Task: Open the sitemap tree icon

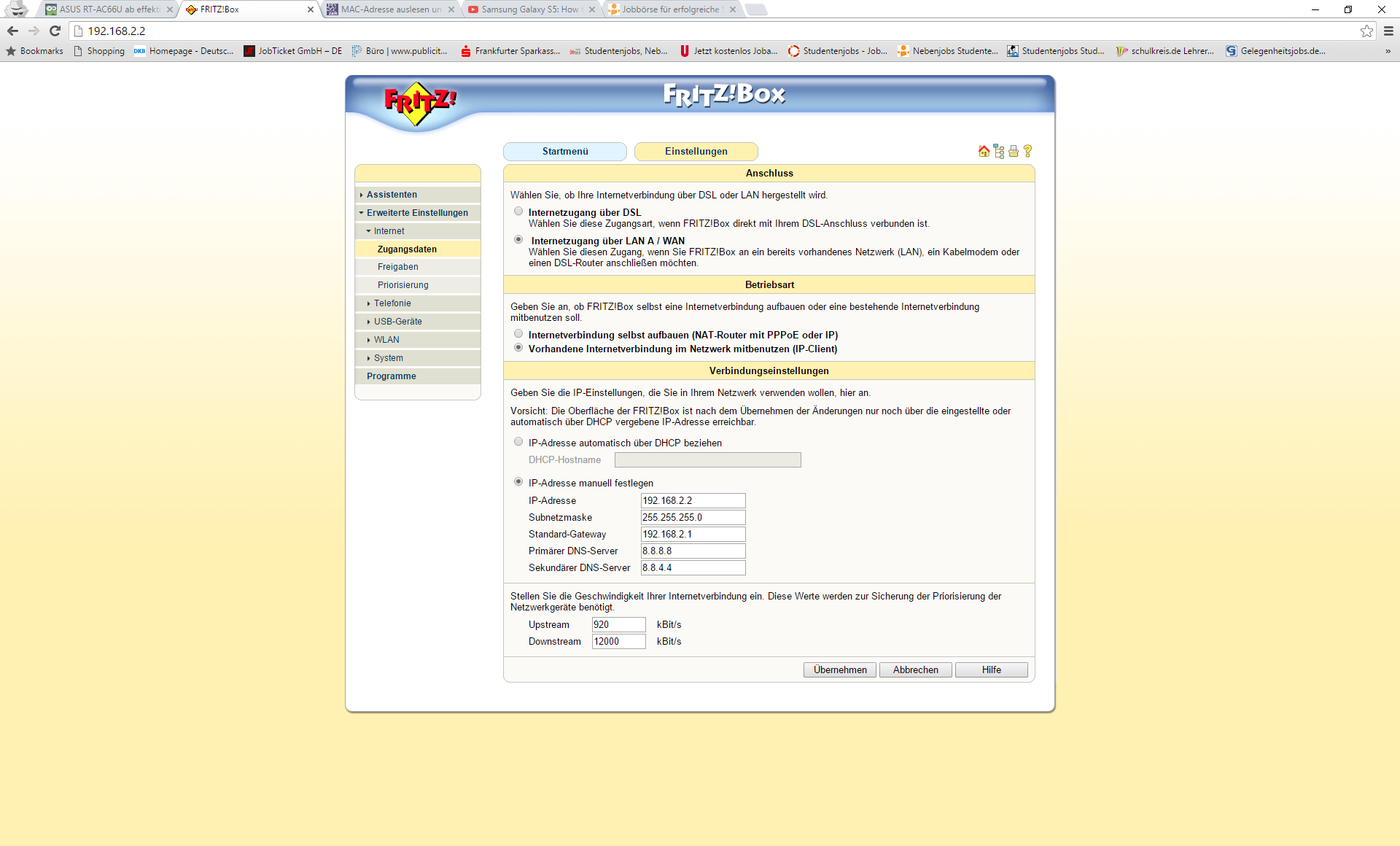Action: [999, 151]
